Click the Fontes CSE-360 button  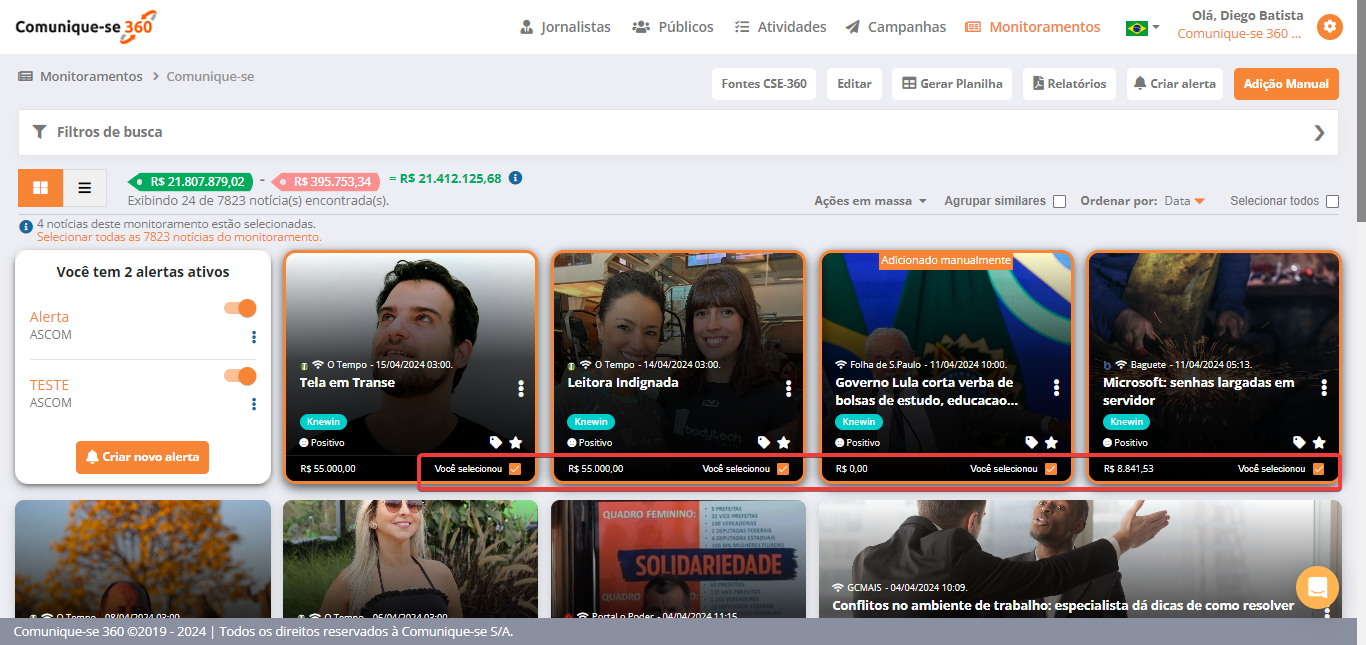764,84
